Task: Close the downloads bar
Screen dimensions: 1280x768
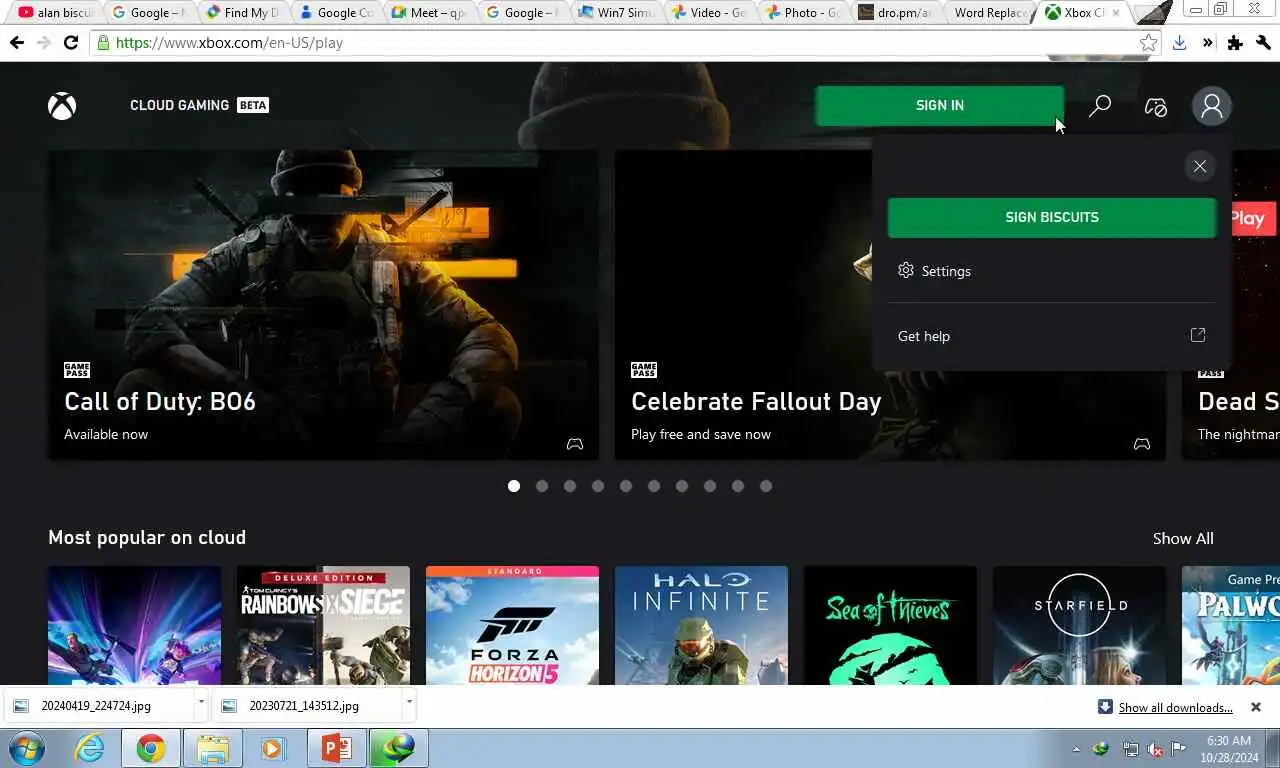Action: pos(1256,707)
